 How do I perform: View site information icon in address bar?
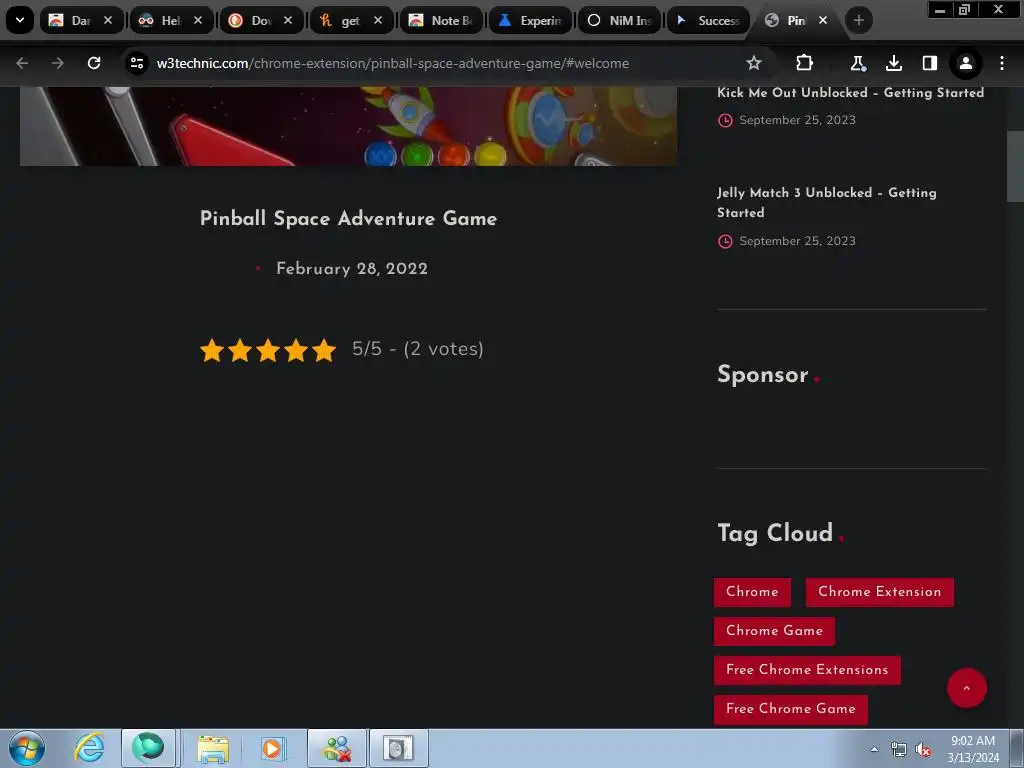137,63
